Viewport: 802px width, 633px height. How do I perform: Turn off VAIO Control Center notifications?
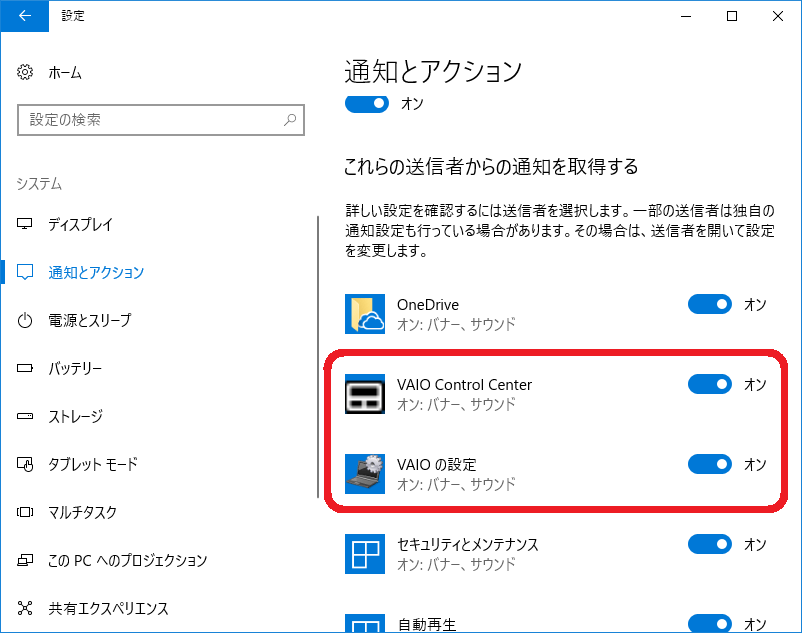point(710,384)
